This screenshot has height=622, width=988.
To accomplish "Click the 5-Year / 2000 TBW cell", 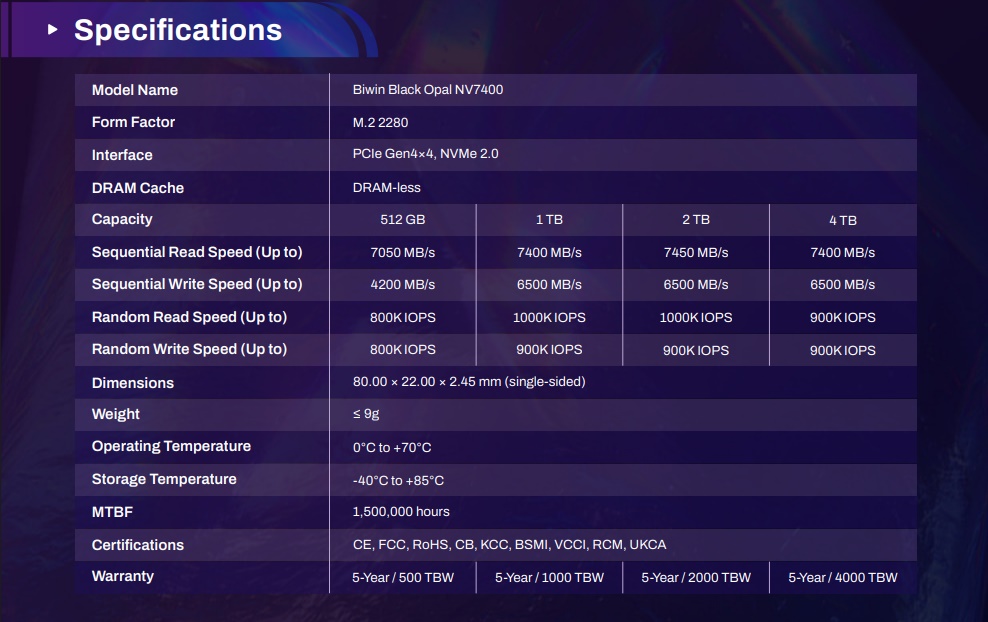I will pyautogui.click(x=696, y=577).
